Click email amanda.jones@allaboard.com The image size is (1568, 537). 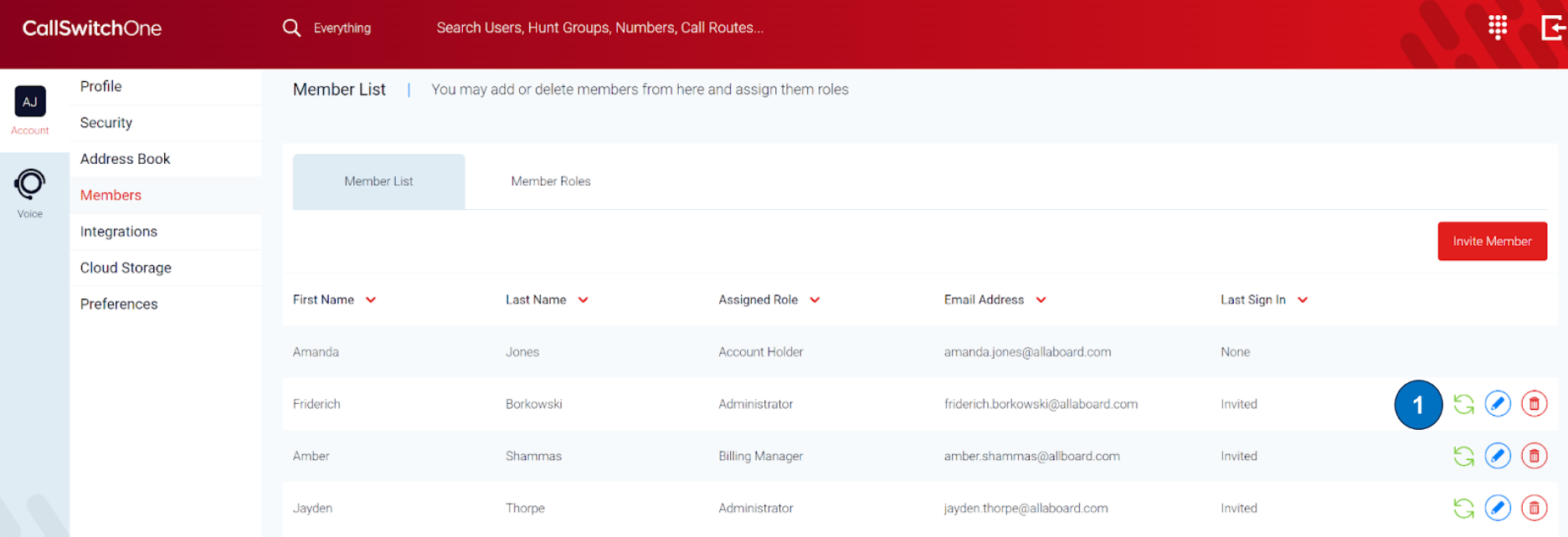1027,352
